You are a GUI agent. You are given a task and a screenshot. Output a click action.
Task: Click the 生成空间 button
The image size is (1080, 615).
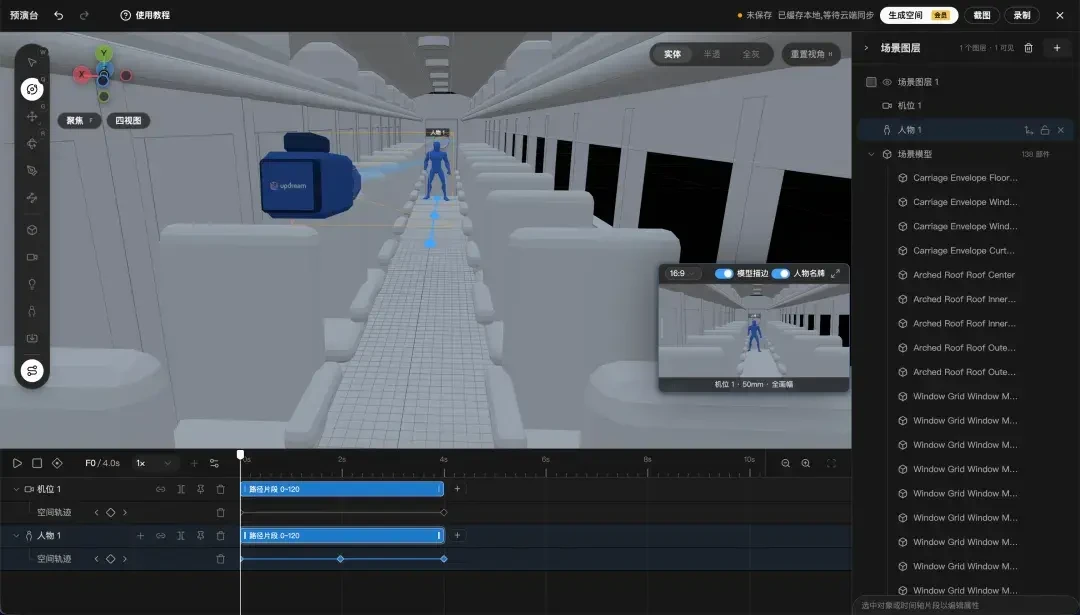919,15
